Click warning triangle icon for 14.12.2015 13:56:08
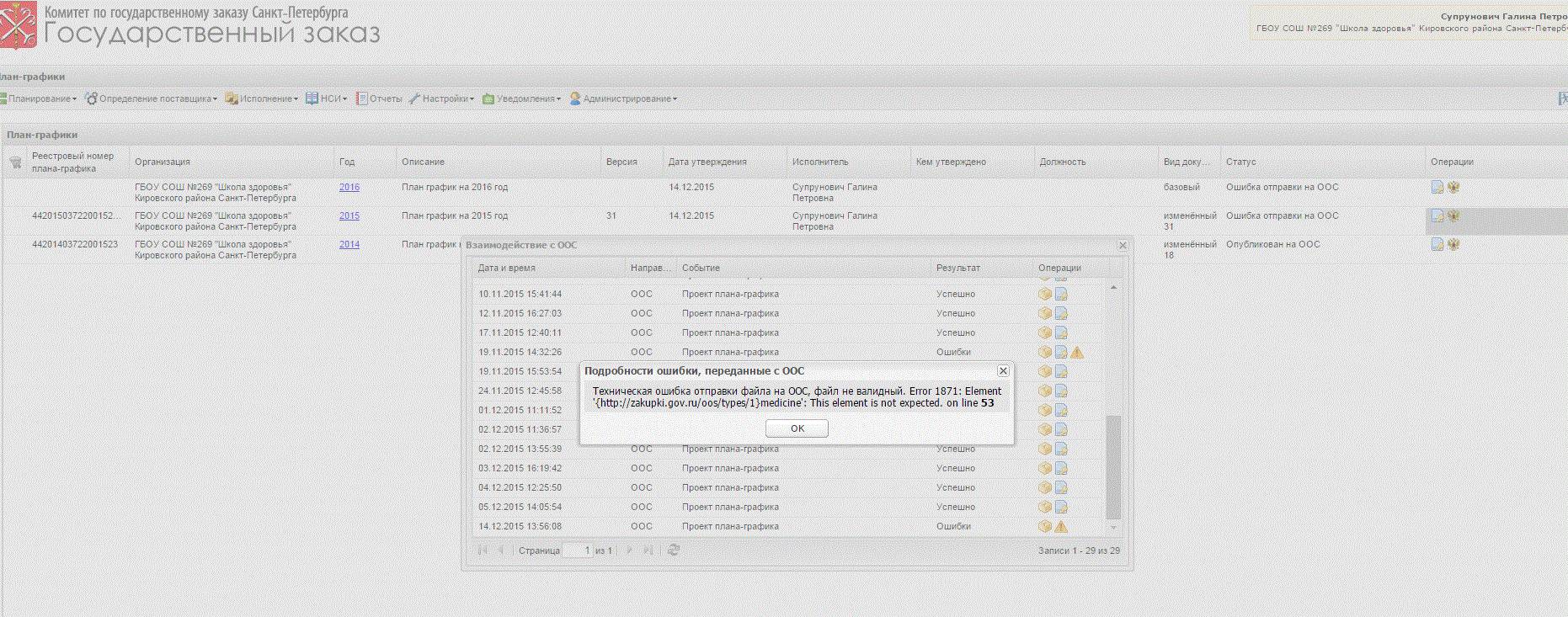This screenshot has height=617, width=1568. click(1061, 526)
